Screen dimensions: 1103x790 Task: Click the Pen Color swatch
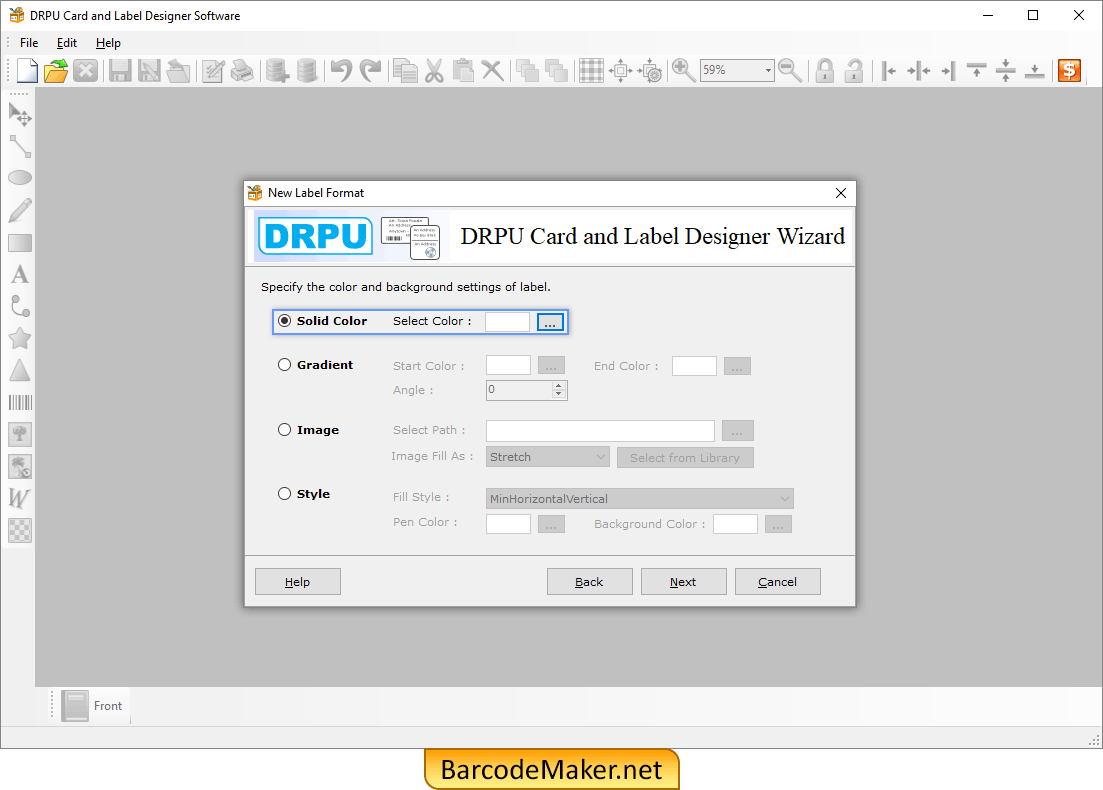(x=508, y=524)
